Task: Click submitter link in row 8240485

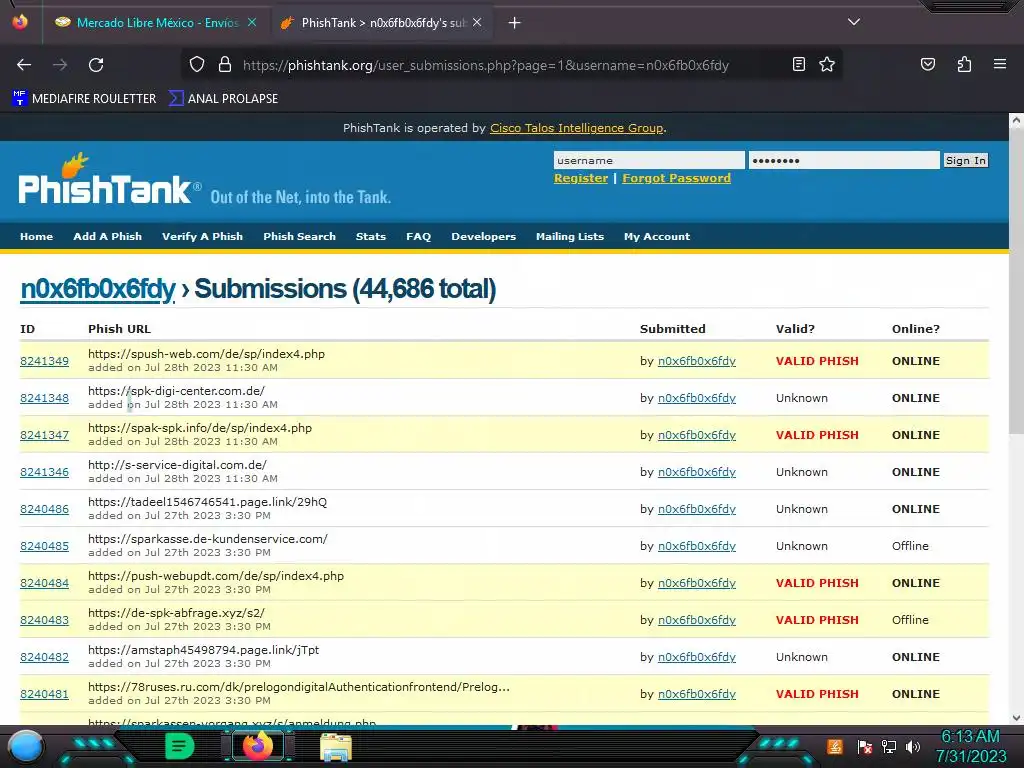Action: pos(697,546)
